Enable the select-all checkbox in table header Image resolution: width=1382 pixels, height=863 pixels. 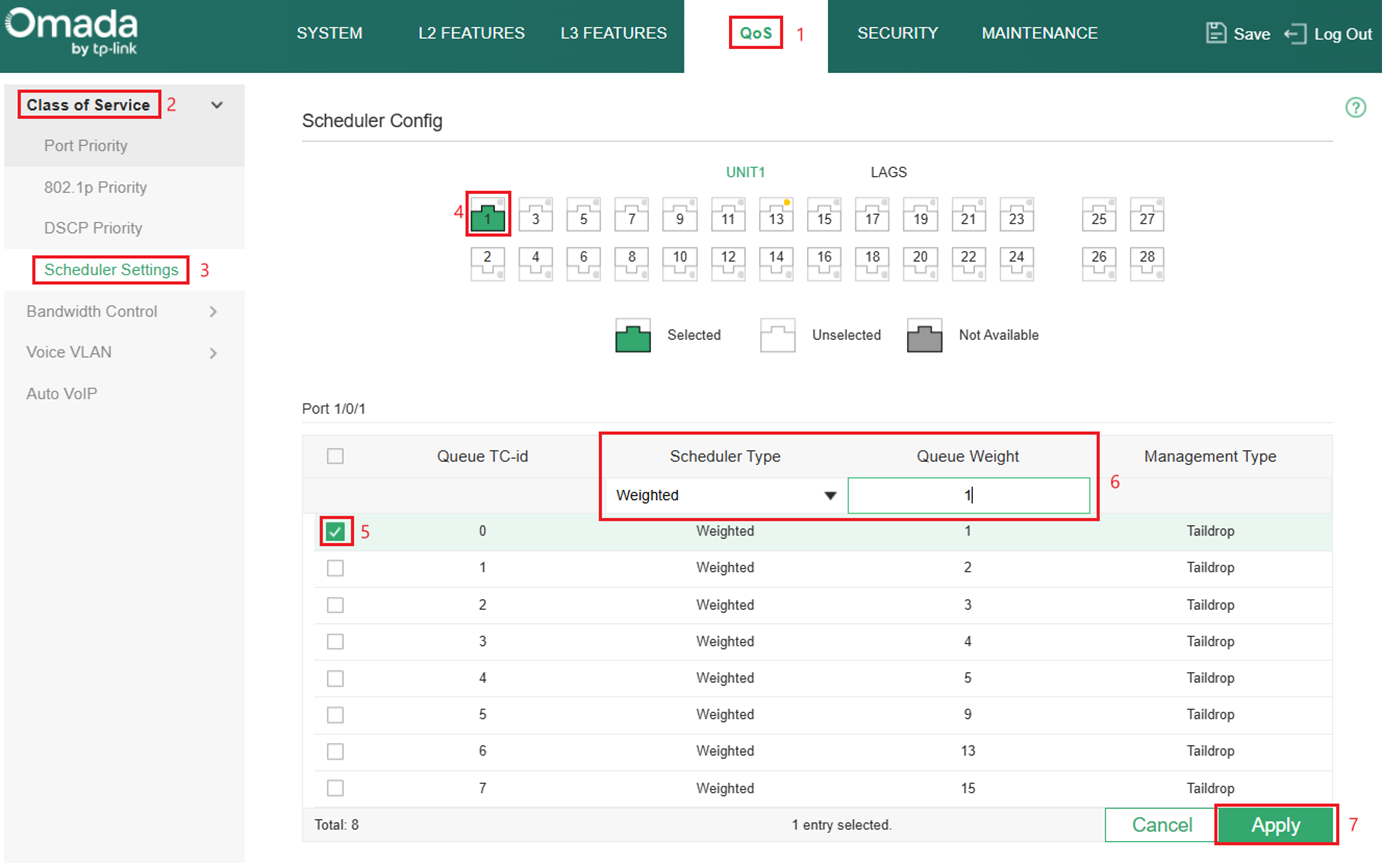335,455
